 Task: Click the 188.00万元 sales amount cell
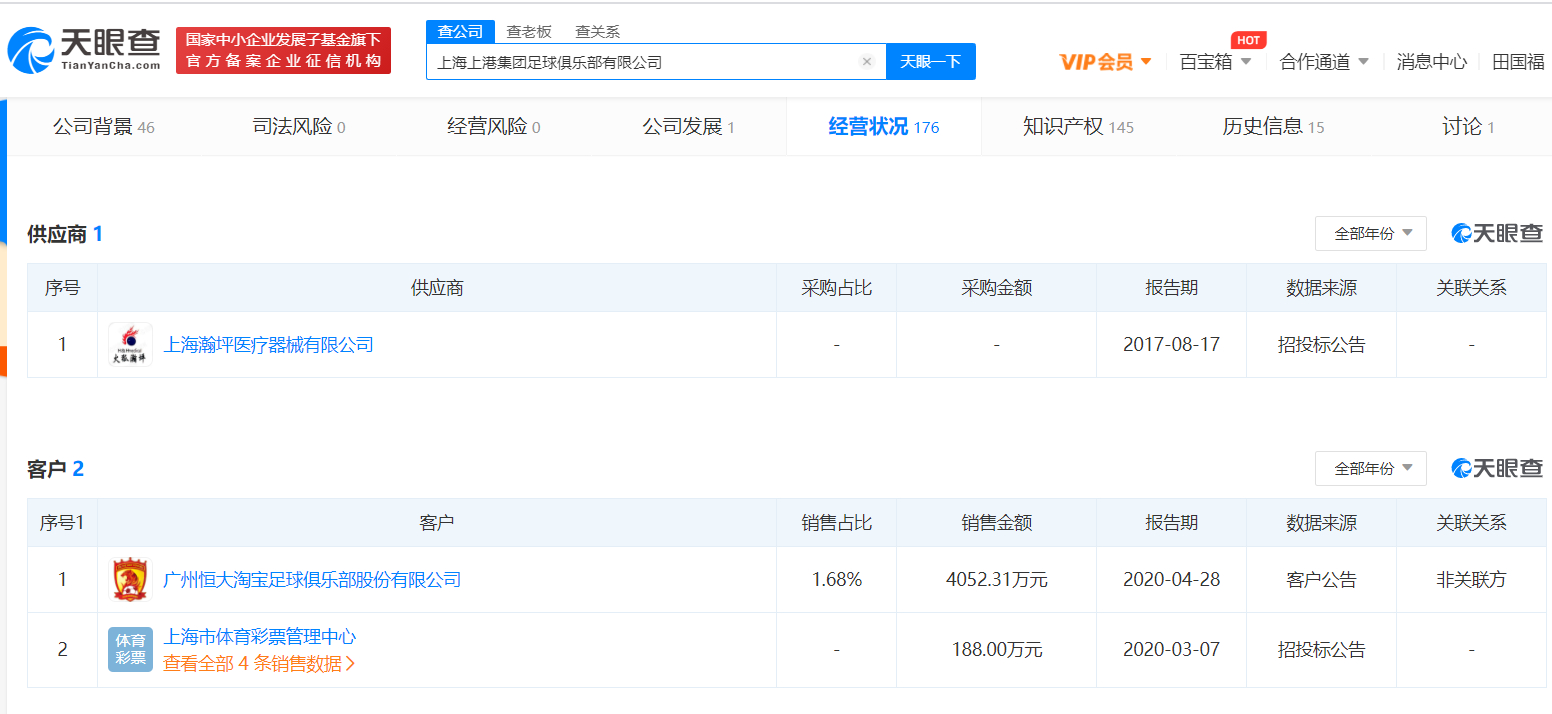click(997, 650)
